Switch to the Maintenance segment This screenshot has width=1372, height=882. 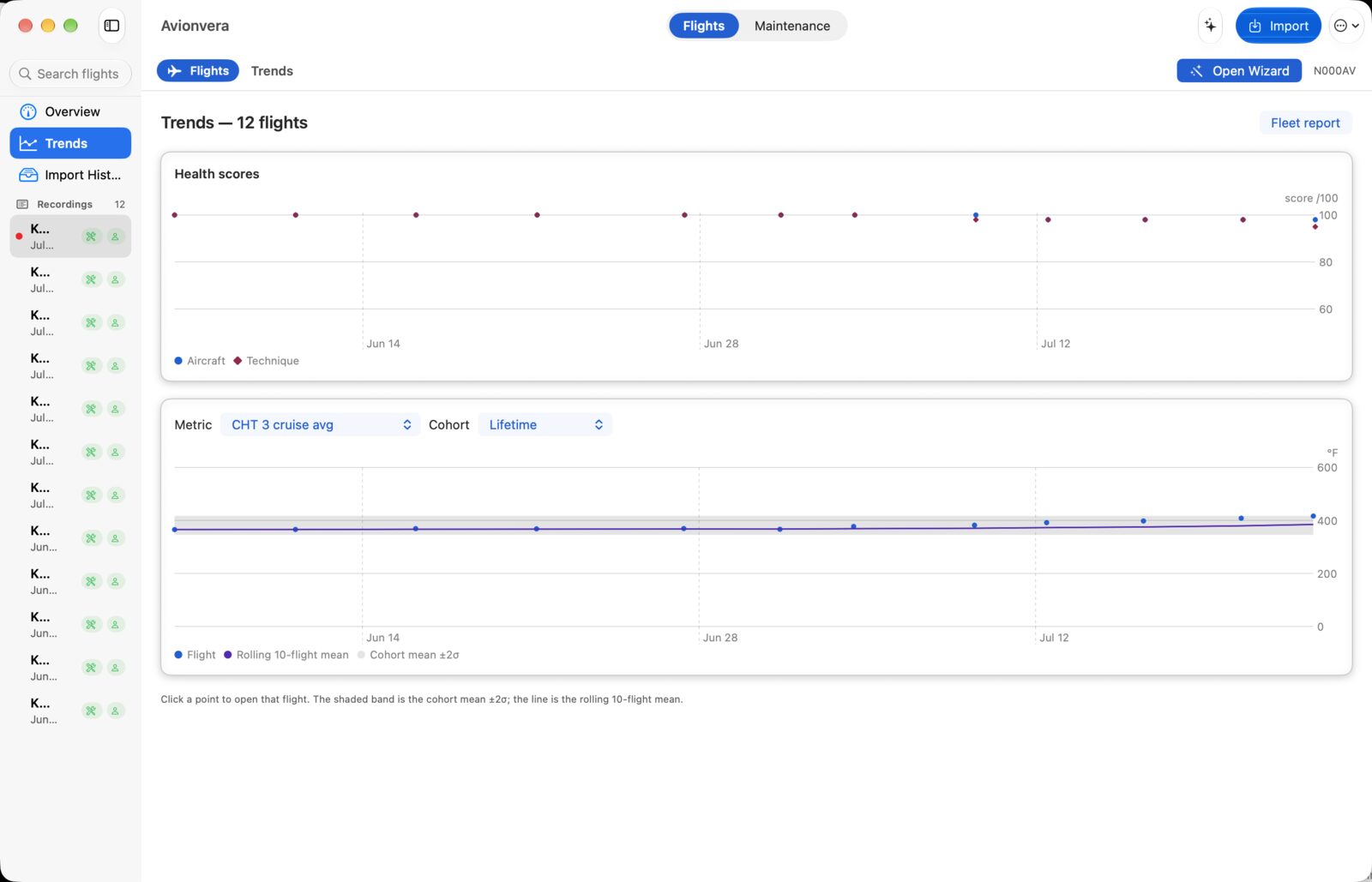(x=791, y=26)
